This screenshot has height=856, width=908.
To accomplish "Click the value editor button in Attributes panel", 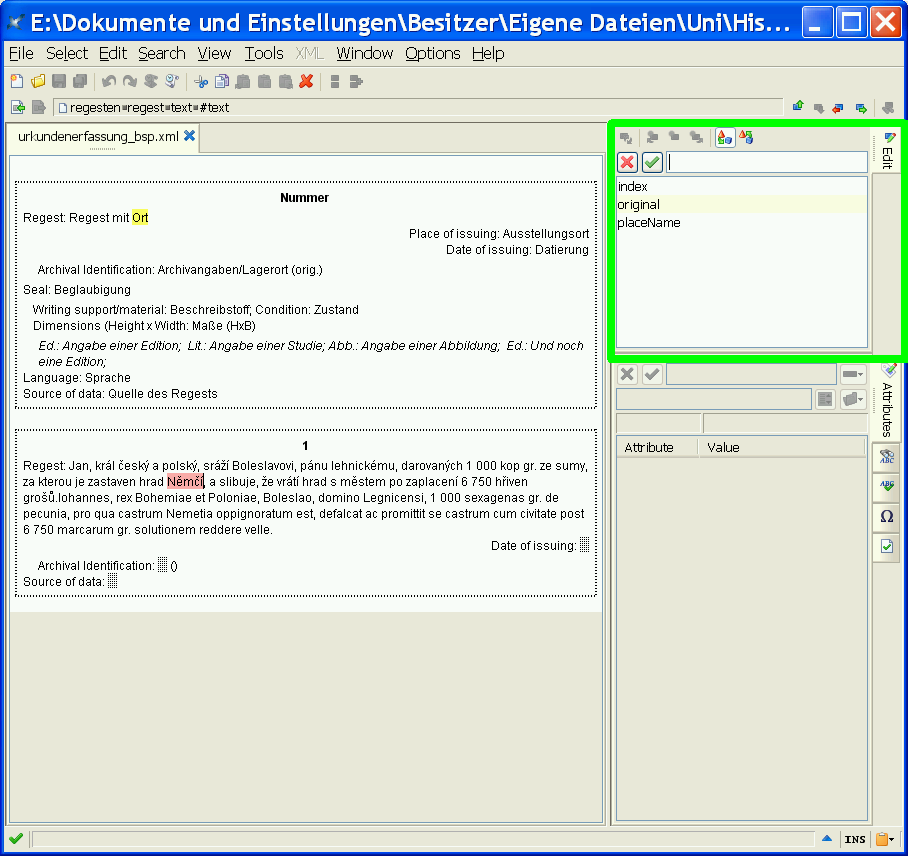I will tap(825, 399).
